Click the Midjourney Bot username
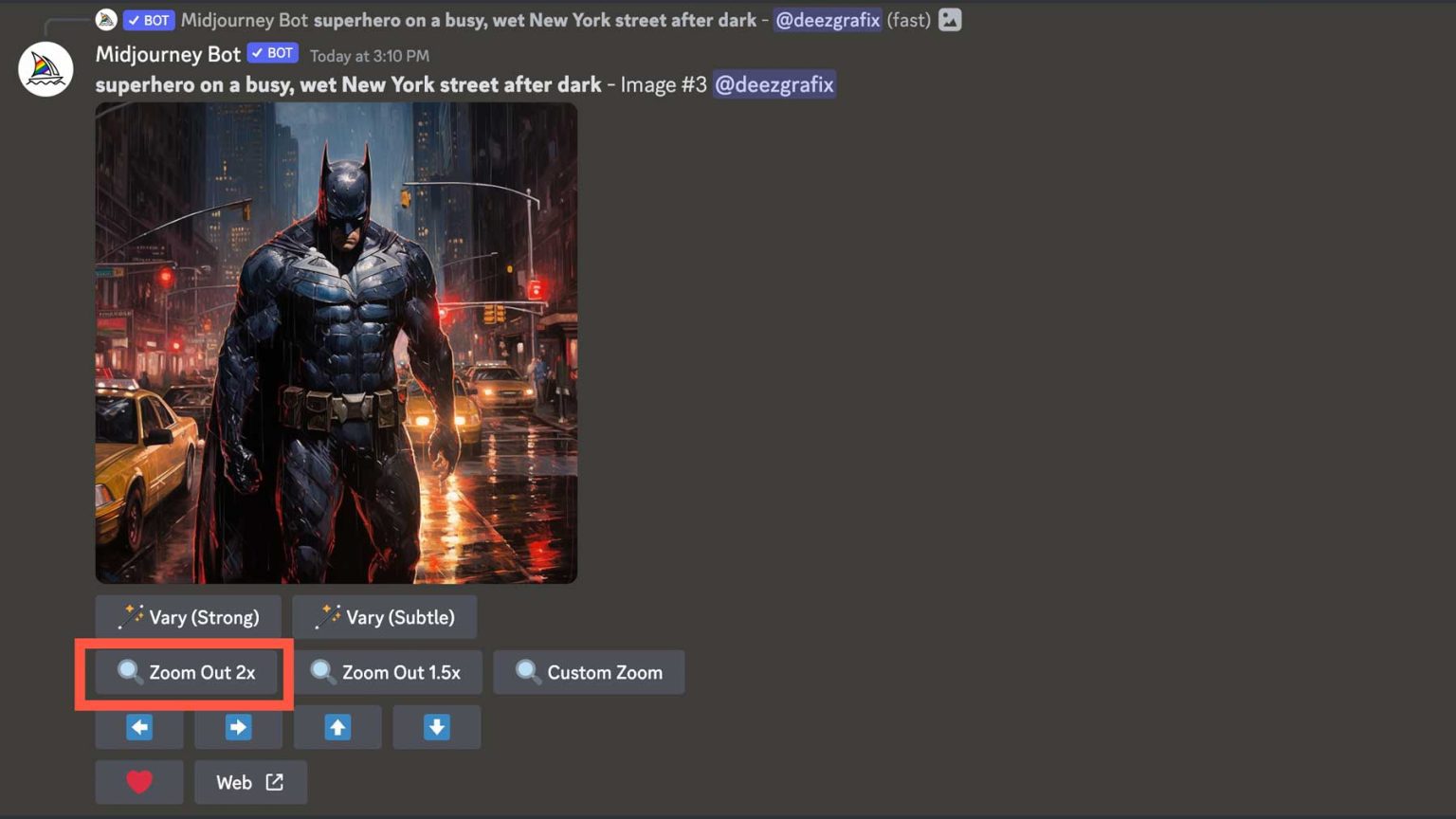This screenshot has width=1456, height=819. [x=167, y=54]
